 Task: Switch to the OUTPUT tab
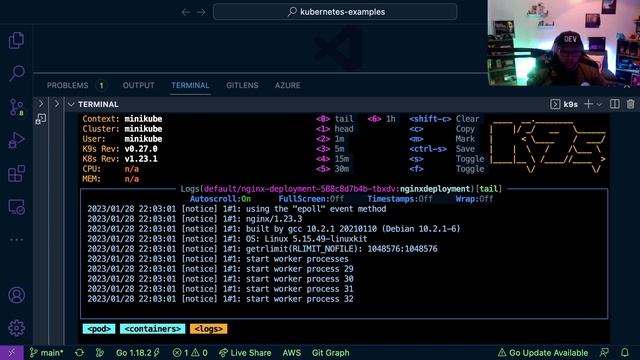coord(139,85)
